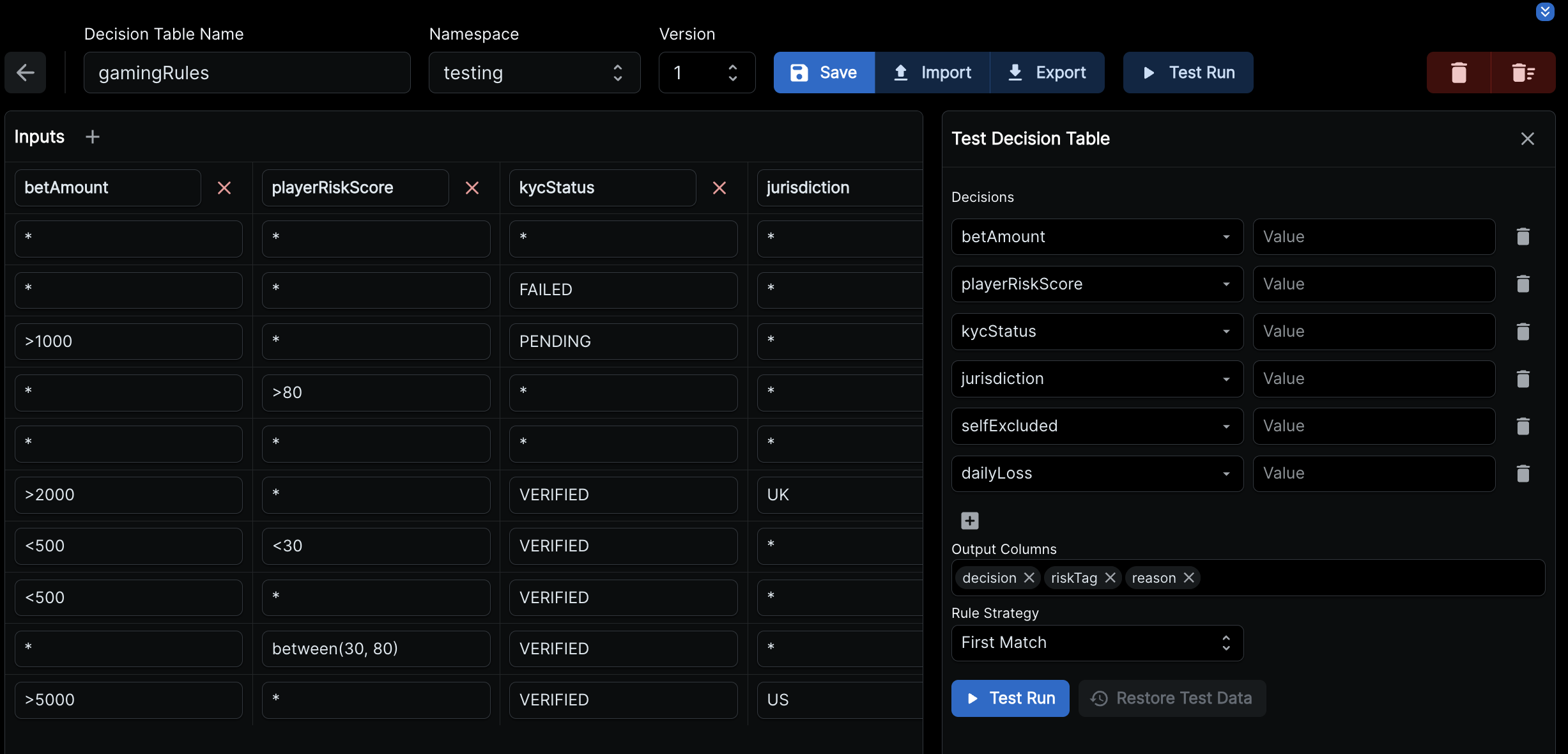
Task: Click the Value field next to jurisdiction
Action: click(x=1374, y=379)
